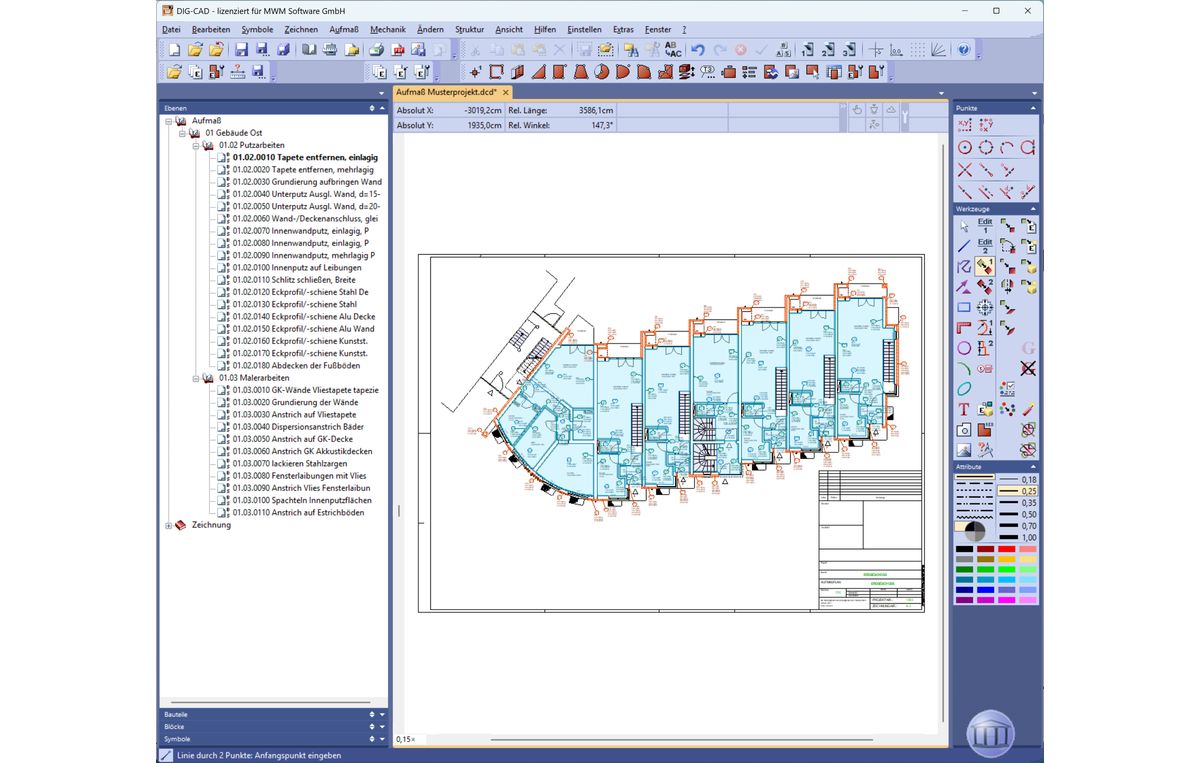Select the rectangle tool in Werkzeuge panel
The width and height of the screenshot is (1200, 763).
pyautogui.click(x=964, y=307)
